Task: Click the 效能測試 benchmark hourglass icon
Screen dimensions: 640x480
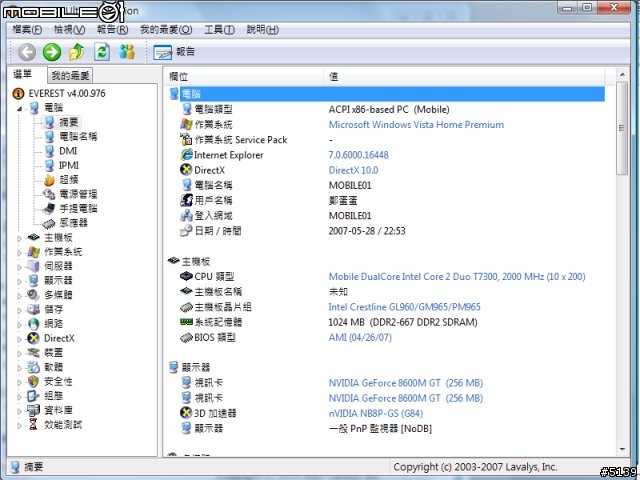Action: [x=33, y=424]
